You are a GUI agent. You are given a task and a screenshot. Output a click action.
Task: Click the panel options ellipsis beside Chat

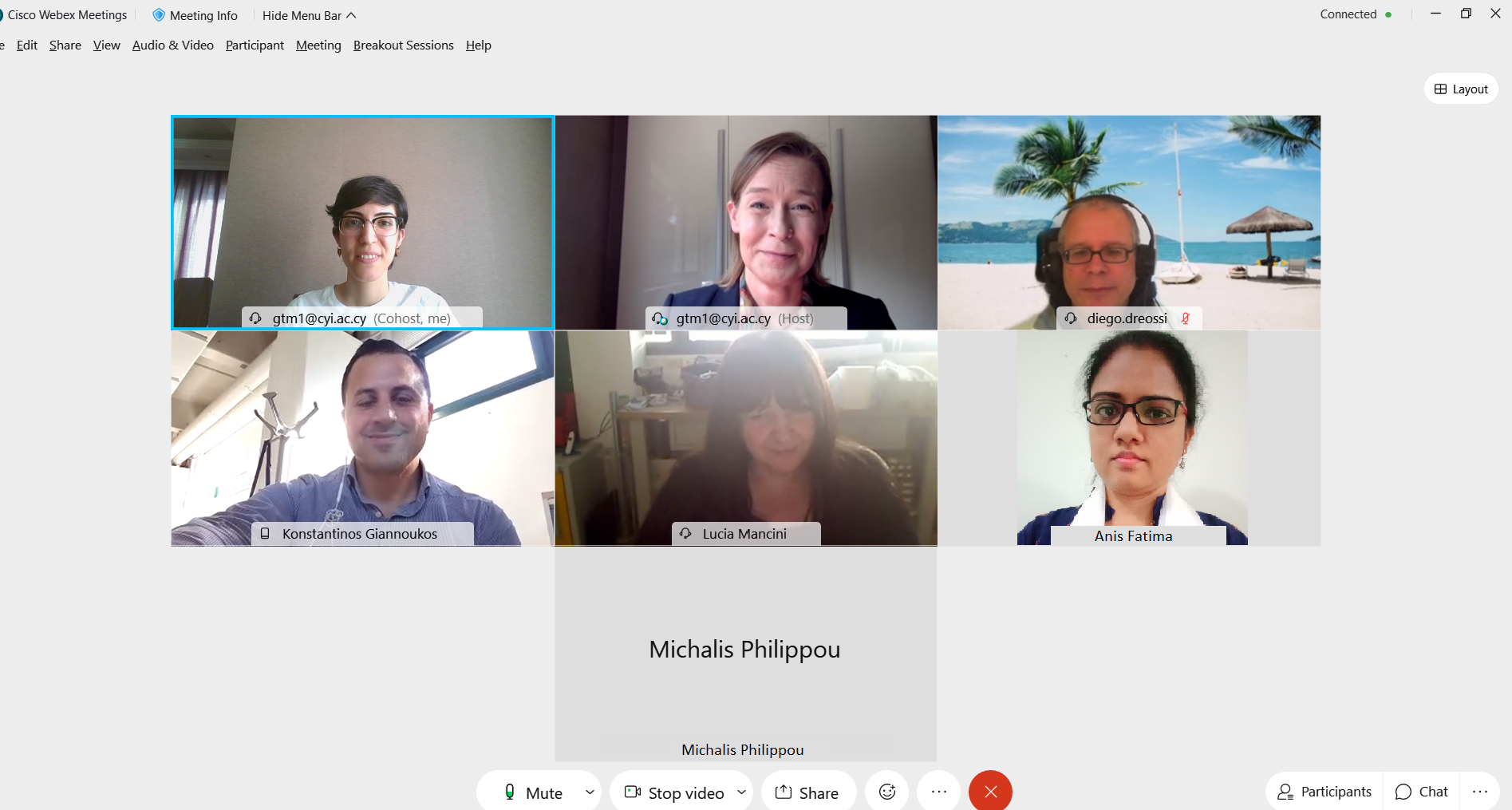click(1480, 791)
